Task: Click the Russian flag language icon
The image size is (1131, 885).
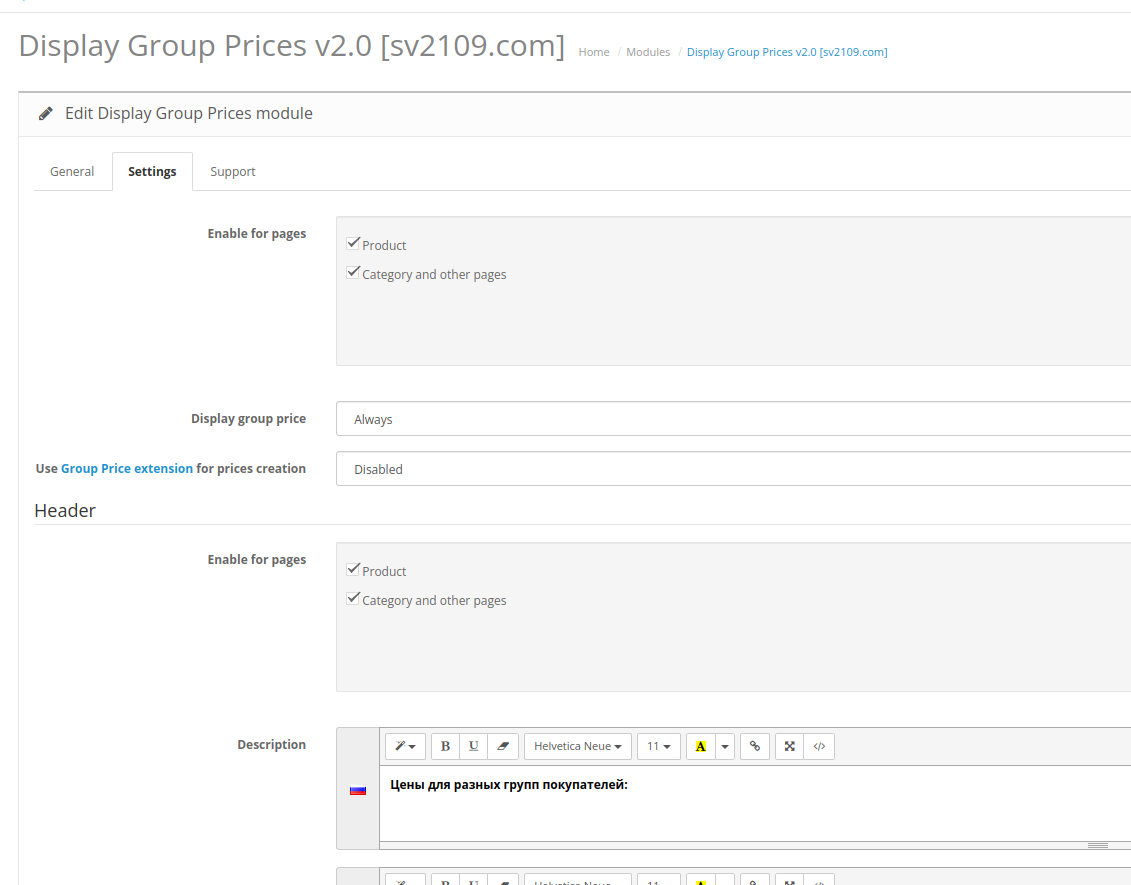Action: tap(358, 791)
